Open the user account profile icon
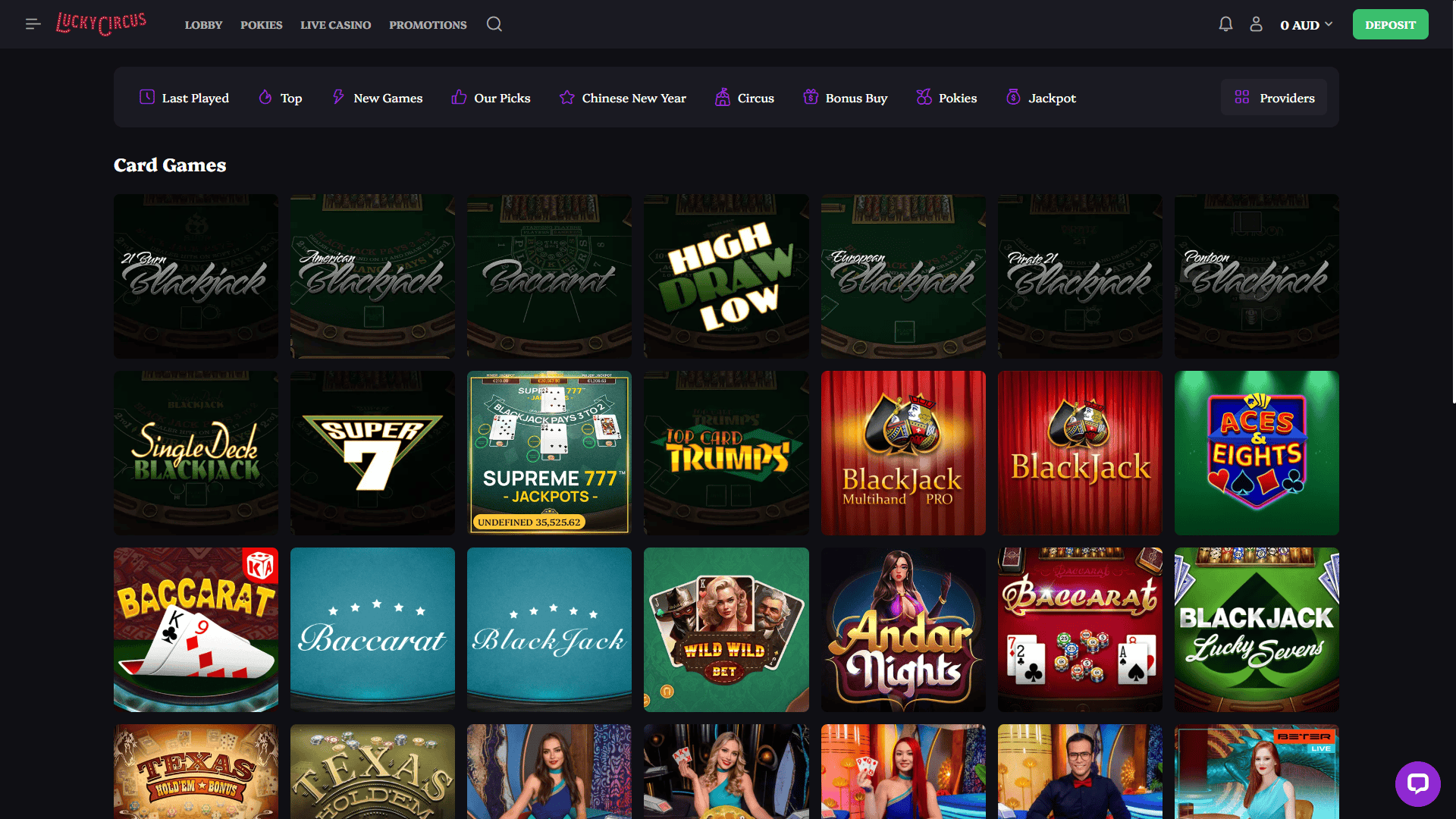Screen dimensions: 1456x819 [1256, 24]
